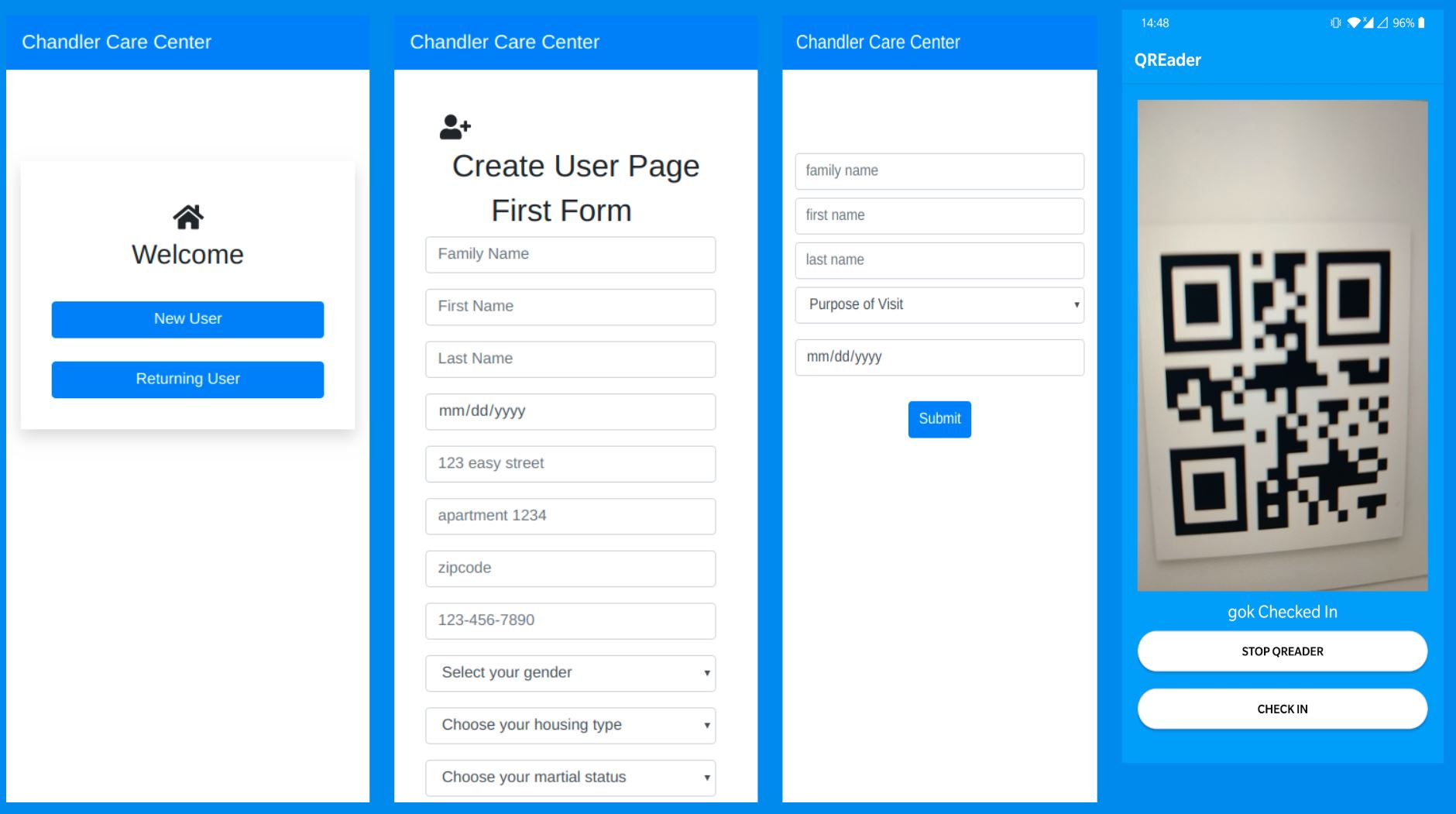Focus the zipcode field
This screenshot has height=814, width=1456.
click(x=570, y=568)
